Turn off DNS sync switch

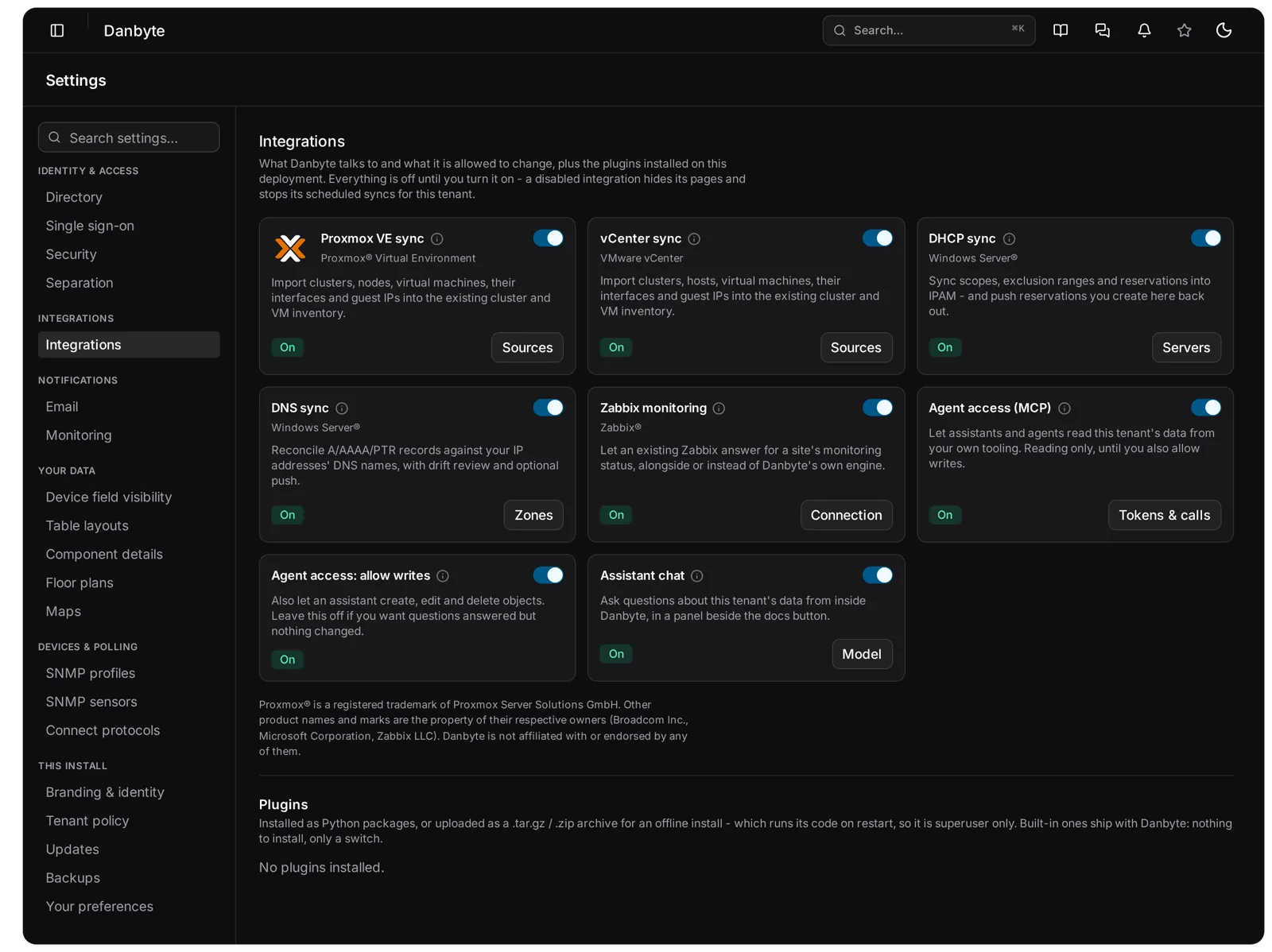[548, 408]
